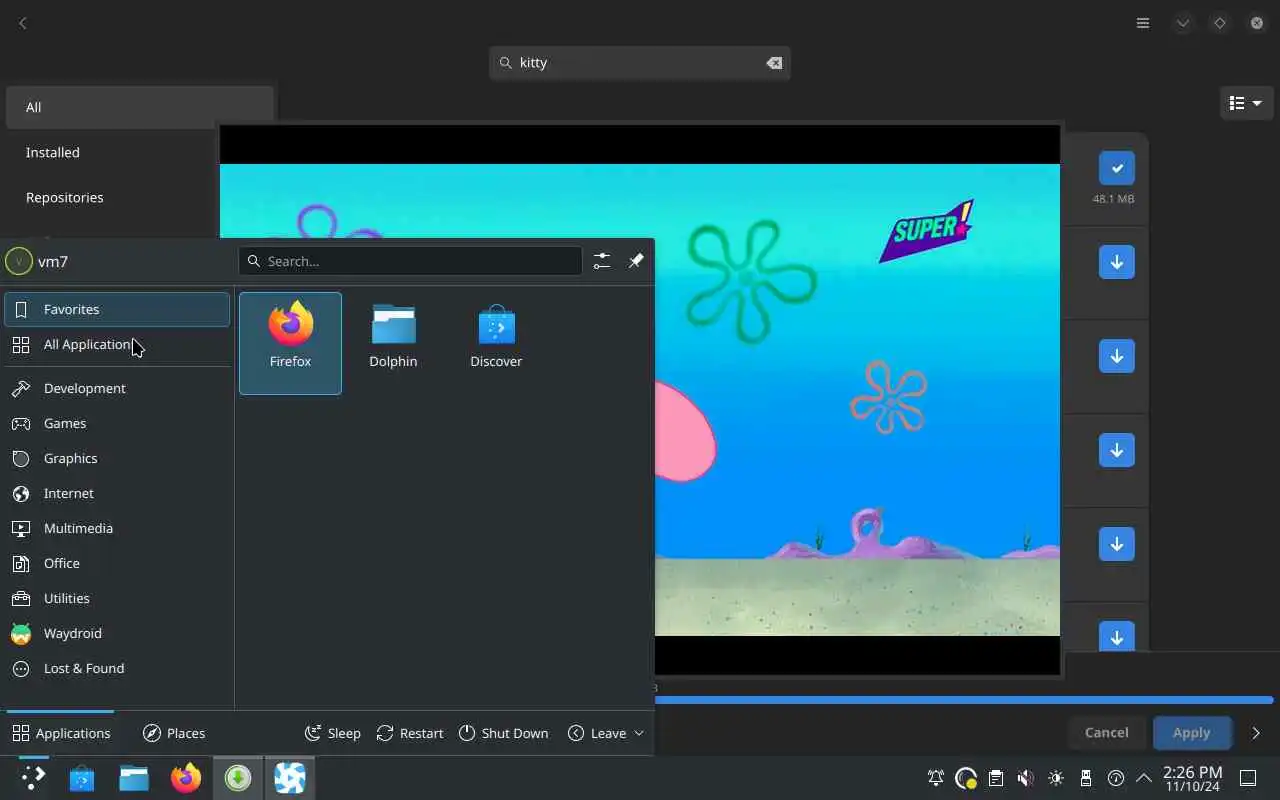
Task: Open the All Applications category
Action: click(x=117, y=344)
